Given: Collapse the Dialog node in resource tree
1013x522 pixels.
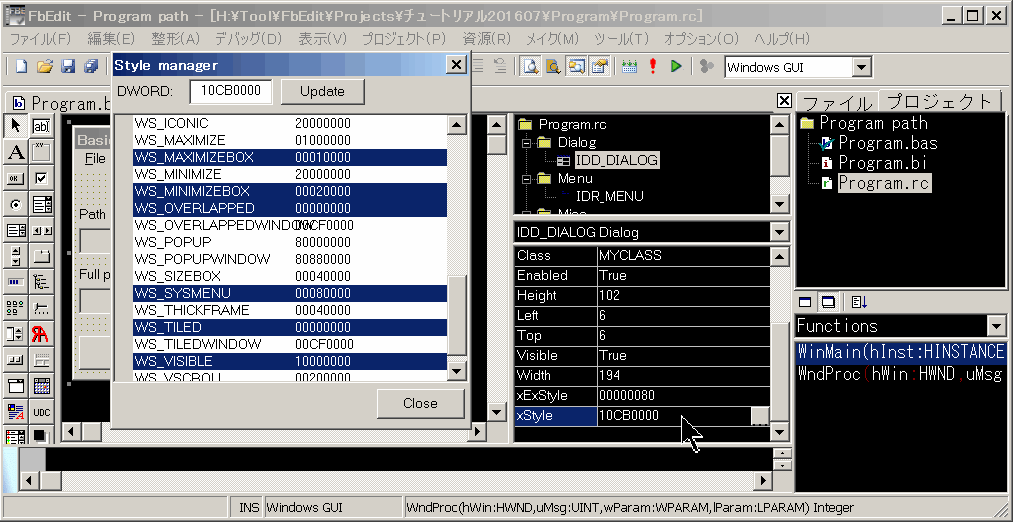Looking at the screenshot, I should [525, 143].
